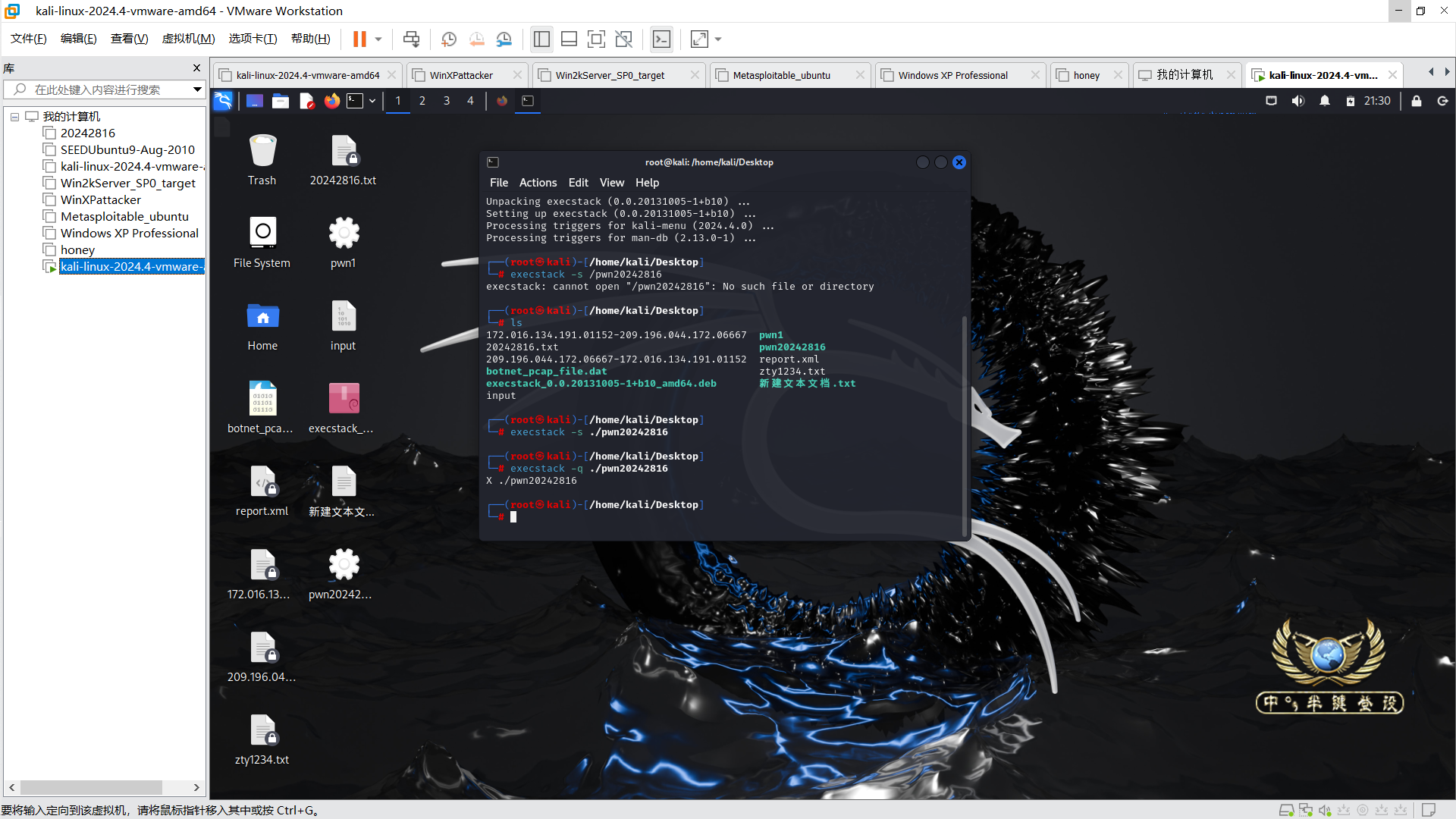The height and width of the screenshot is (819, 1456).
Task: Enter full screen mode
Action: 597,39
